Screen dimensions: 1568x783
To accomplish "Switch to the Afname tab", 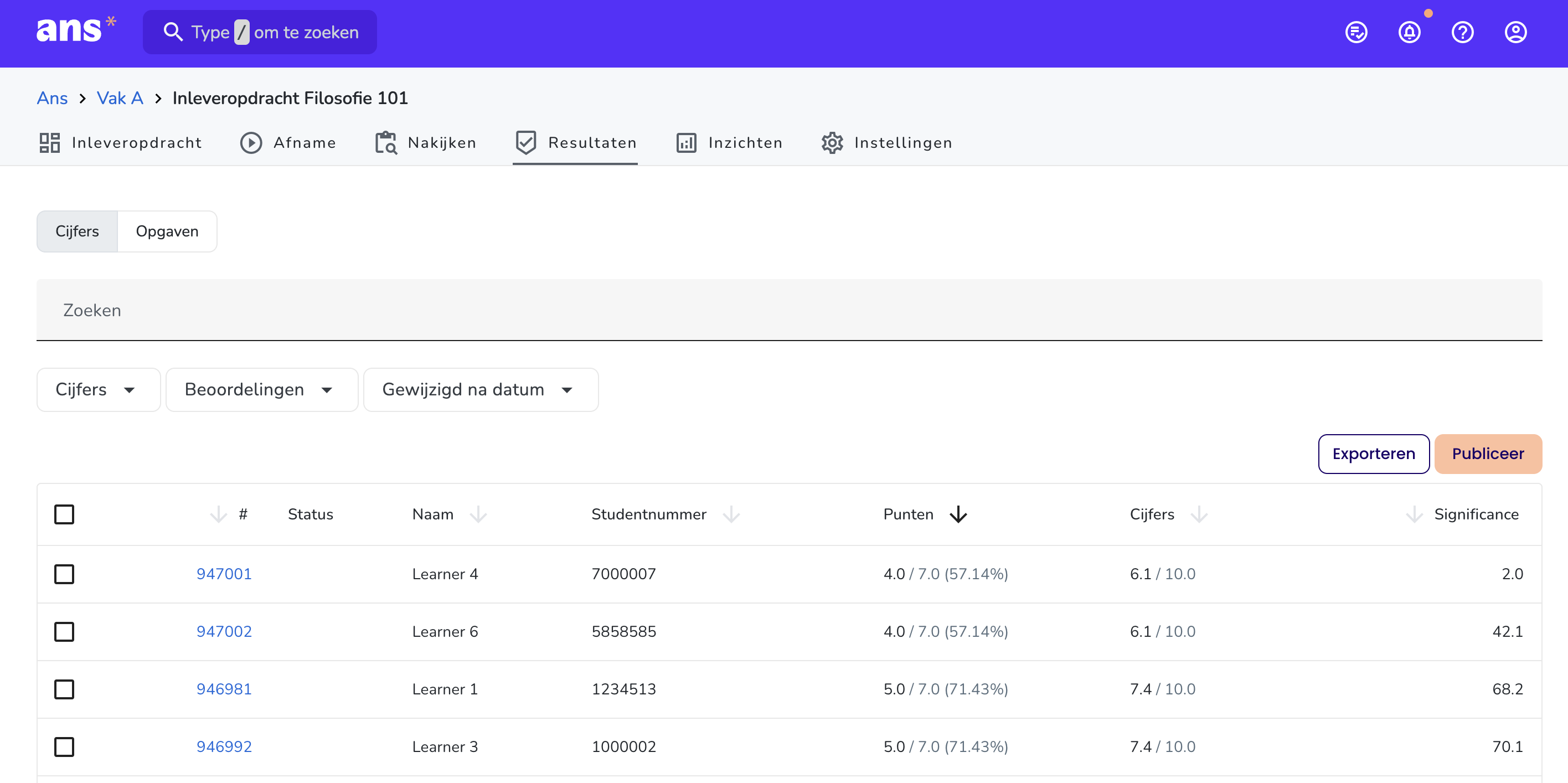I will point(288,142).
